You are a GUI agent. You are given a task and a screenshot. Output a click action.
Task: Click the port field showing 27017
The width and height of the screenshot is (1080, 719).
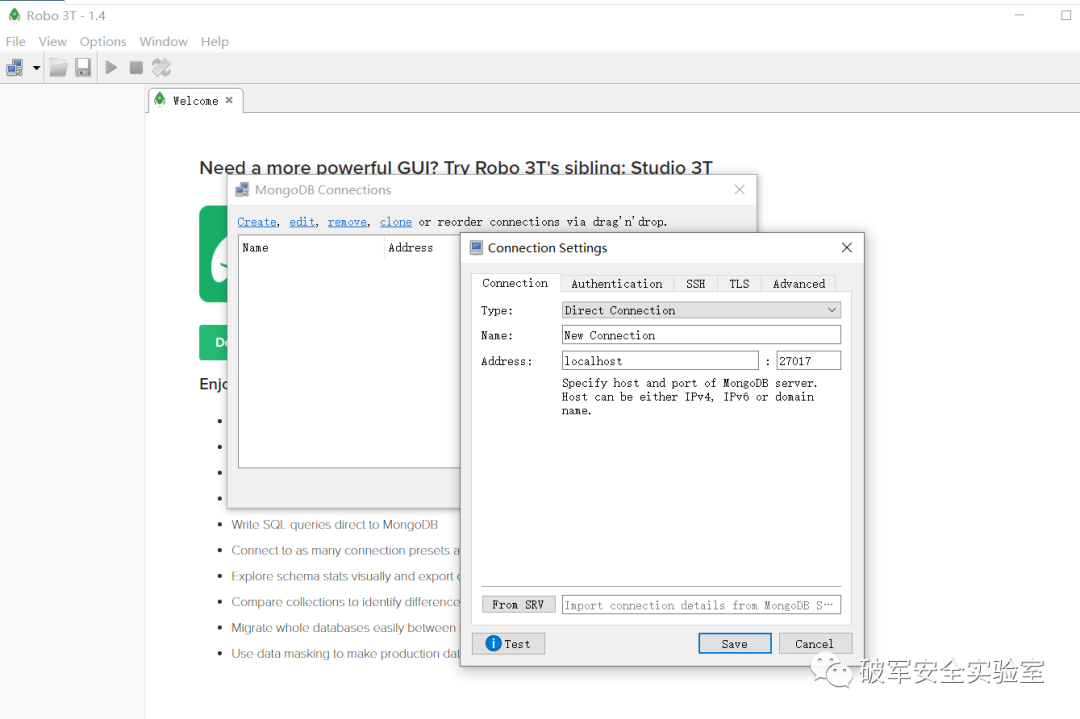809,361
